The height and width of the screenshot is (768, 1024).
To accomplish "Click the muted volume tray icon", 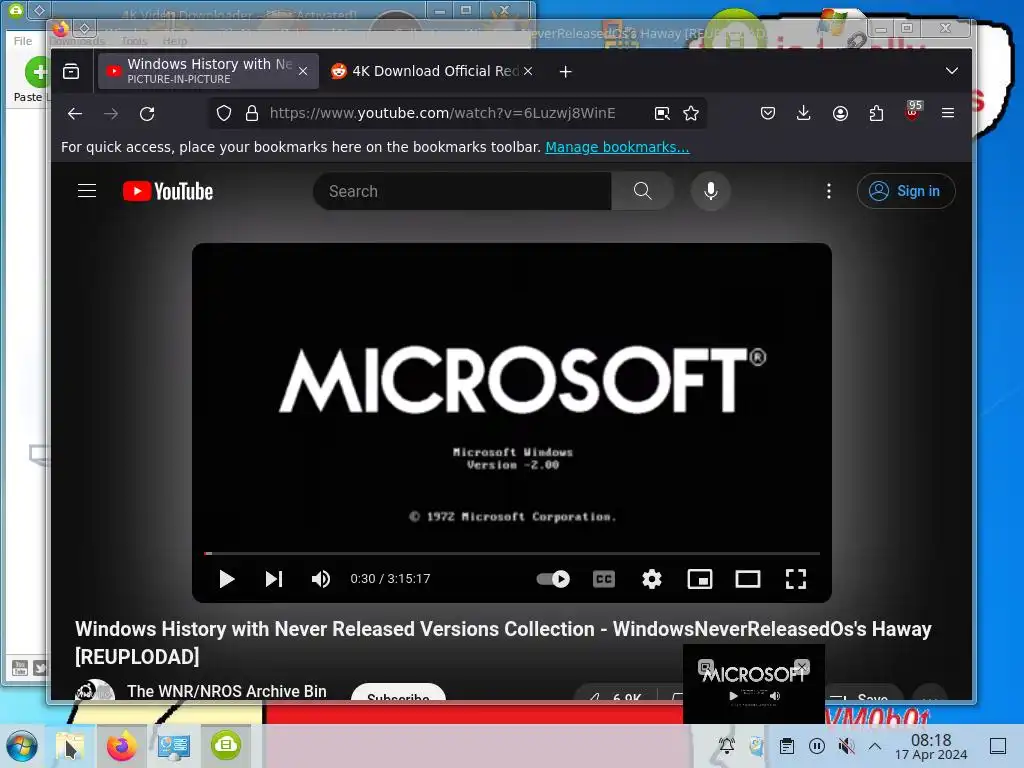I will [x=846, y=746].
